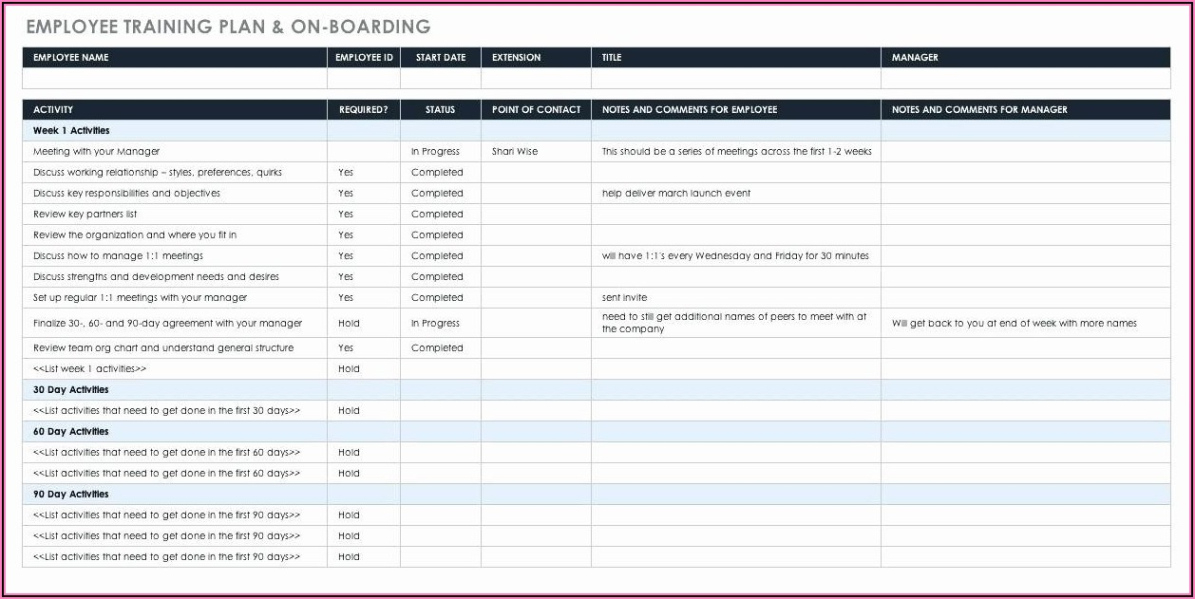Click the help deliver march launch event note
Image resolution: width=1195 pixels, height=599 pixels.
(736, 194)
